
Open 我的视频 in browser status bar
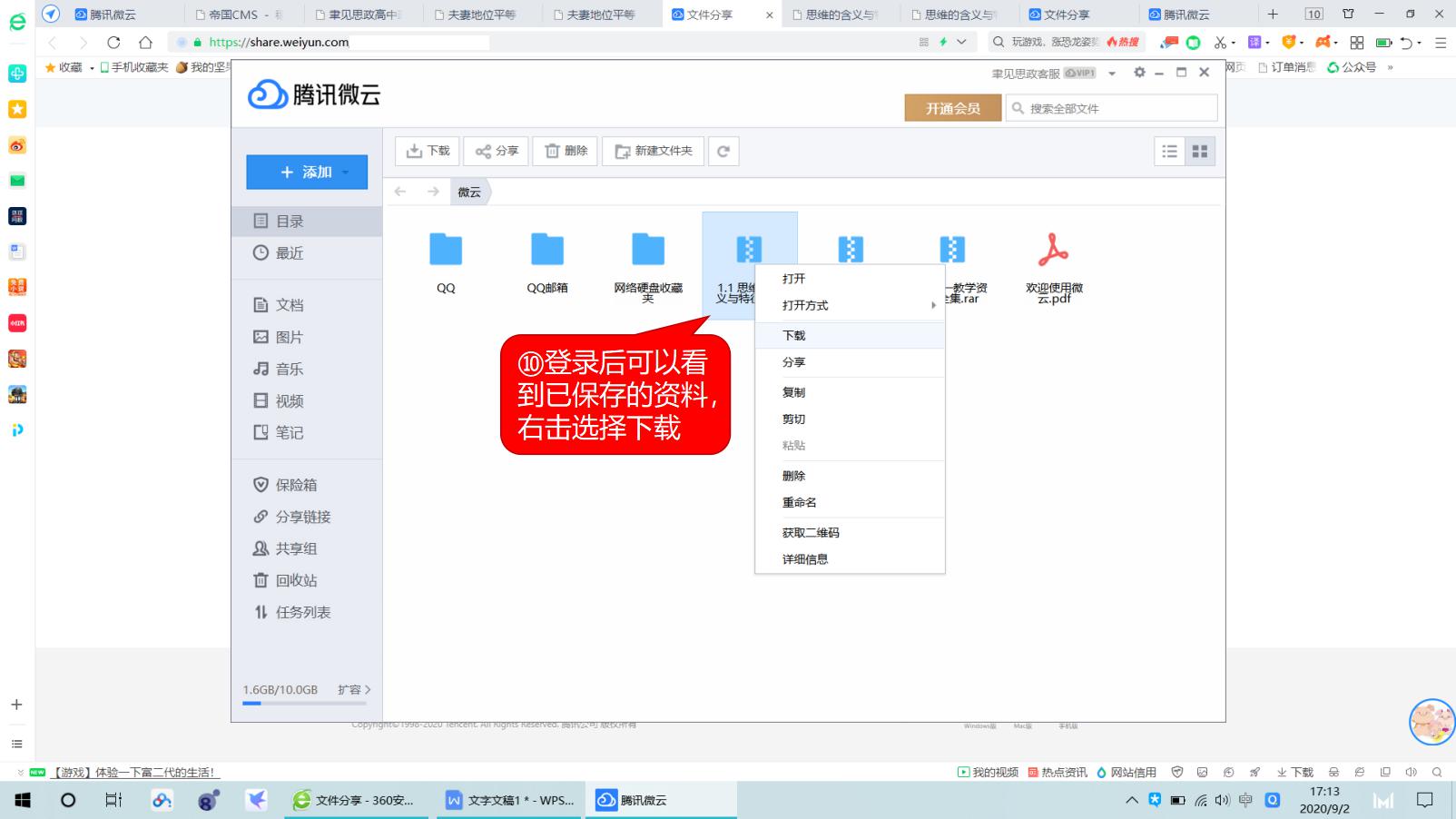click(x=988, y=772)
